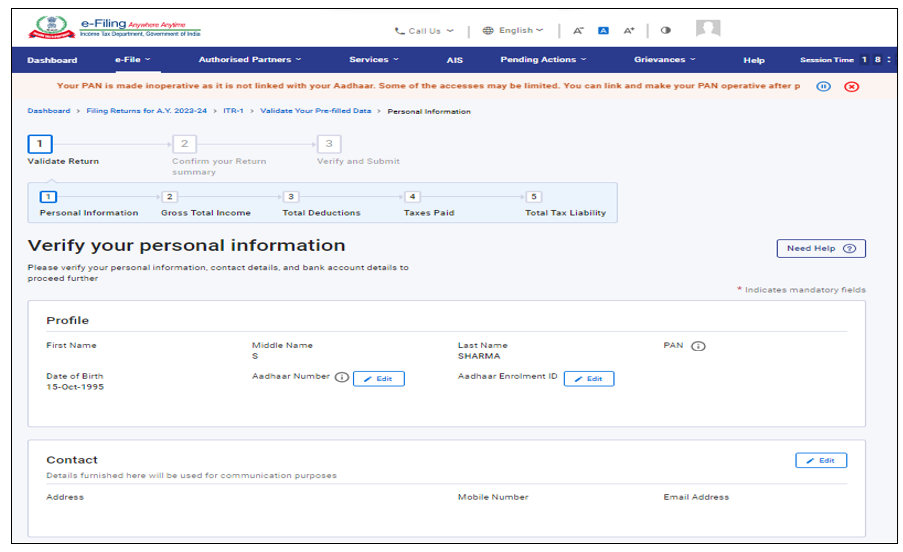Toggle high contrast mode icon
903x552 pixels.
[x=666, y=31]
